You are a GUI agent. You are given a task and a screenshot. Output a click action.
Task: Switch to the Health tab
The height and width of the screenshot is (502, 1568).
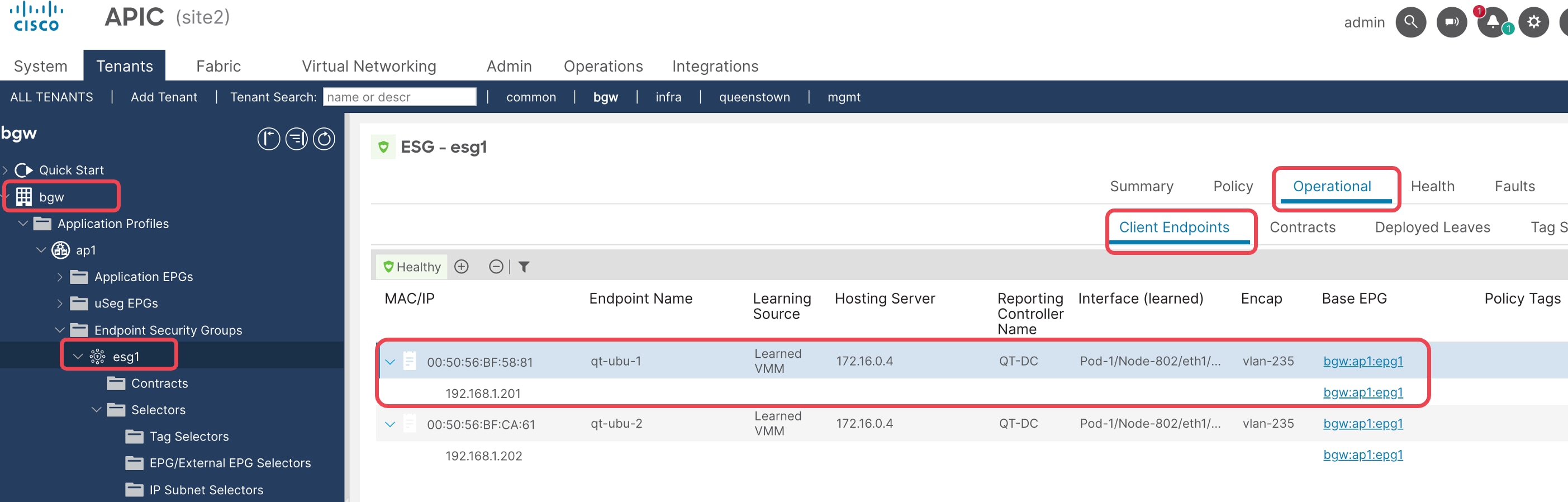point(1432,186)
